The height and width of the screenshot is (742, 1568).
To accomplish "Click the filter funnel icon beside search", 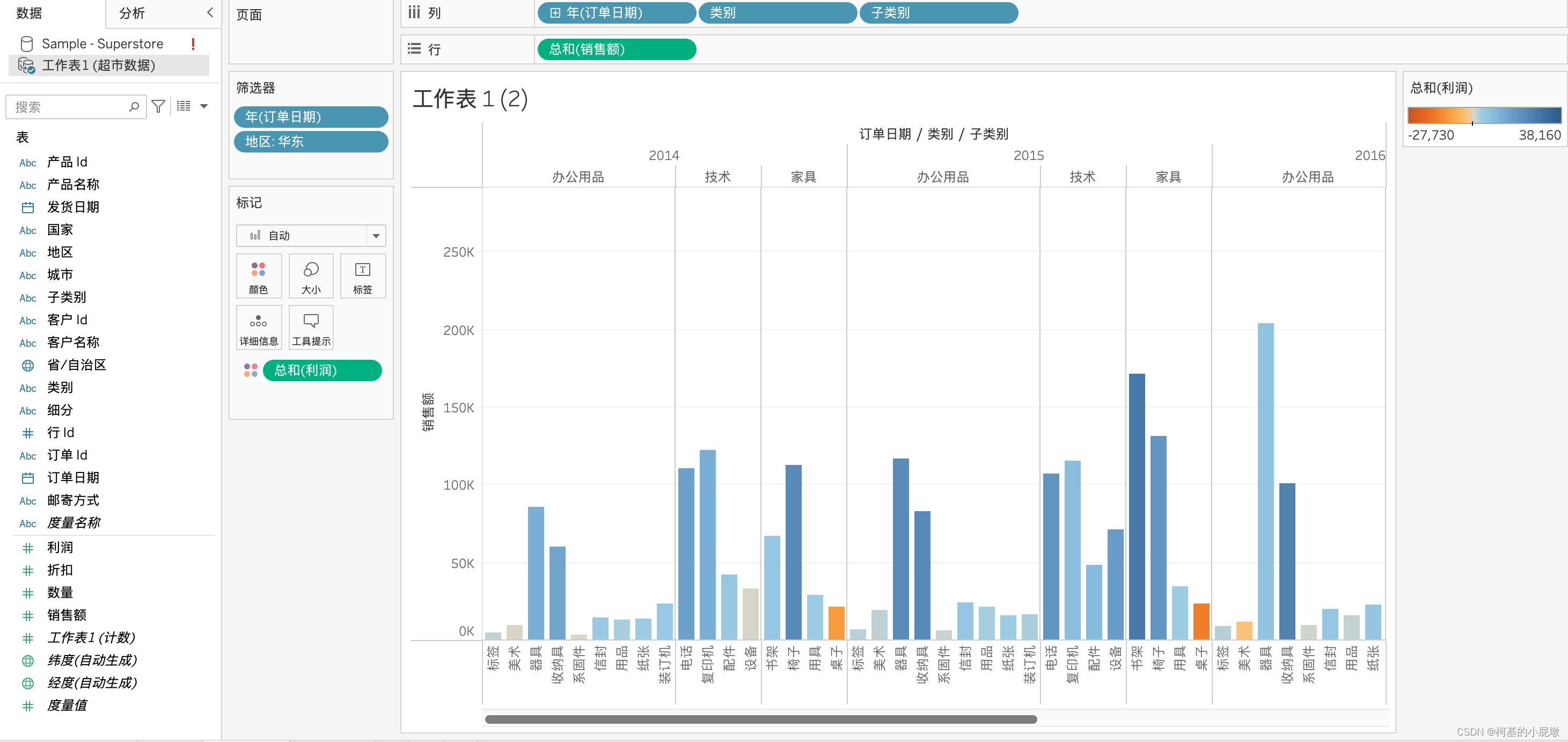I will coord(158,107).
